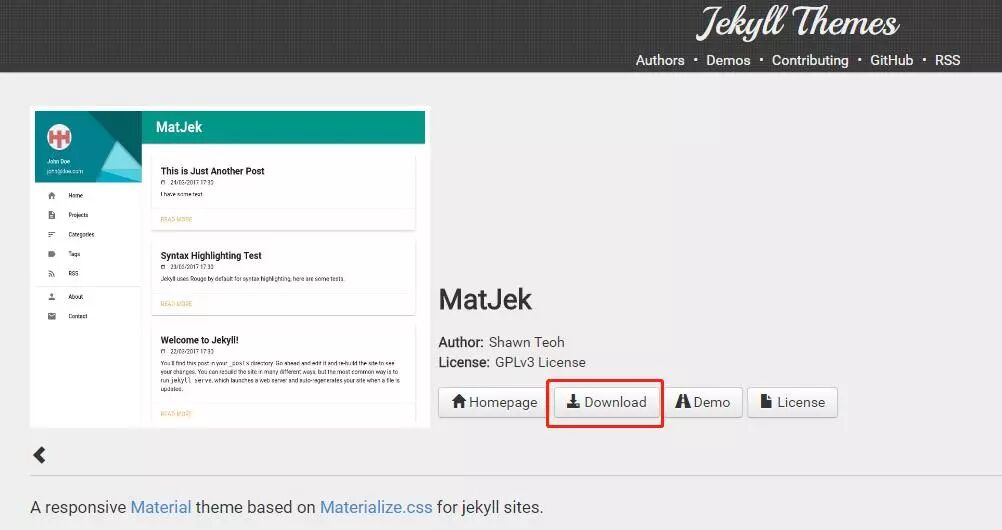
Task: Click "Syntax Highlighting Test" post title
Action: click(211, 255)
